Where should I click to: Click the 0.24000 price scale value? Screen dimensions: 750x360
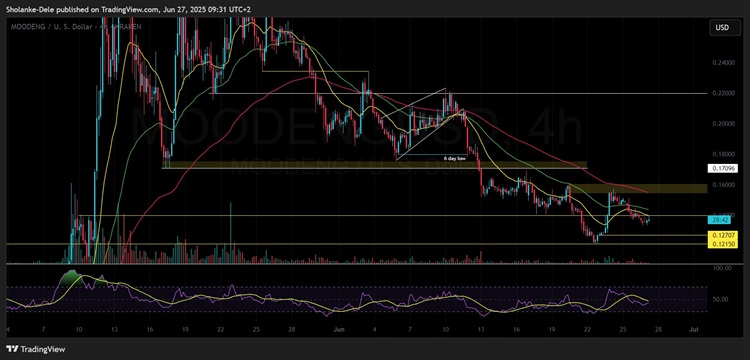click(722, 63)
